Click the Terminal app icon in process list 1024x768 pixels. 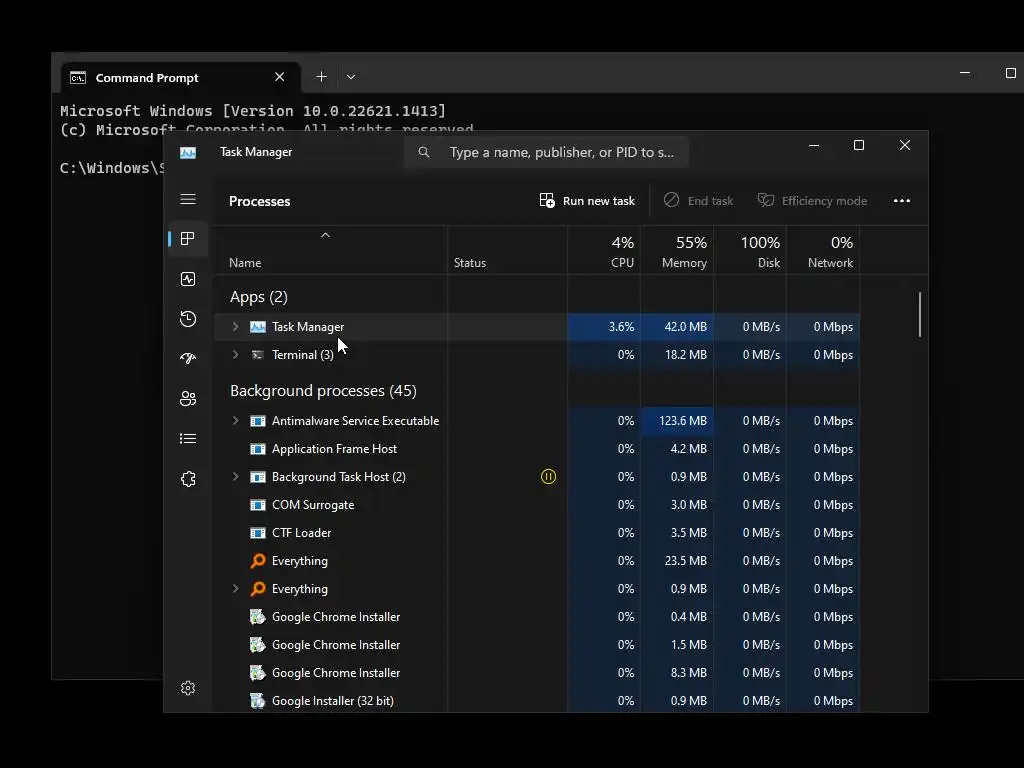coord(258,355)
